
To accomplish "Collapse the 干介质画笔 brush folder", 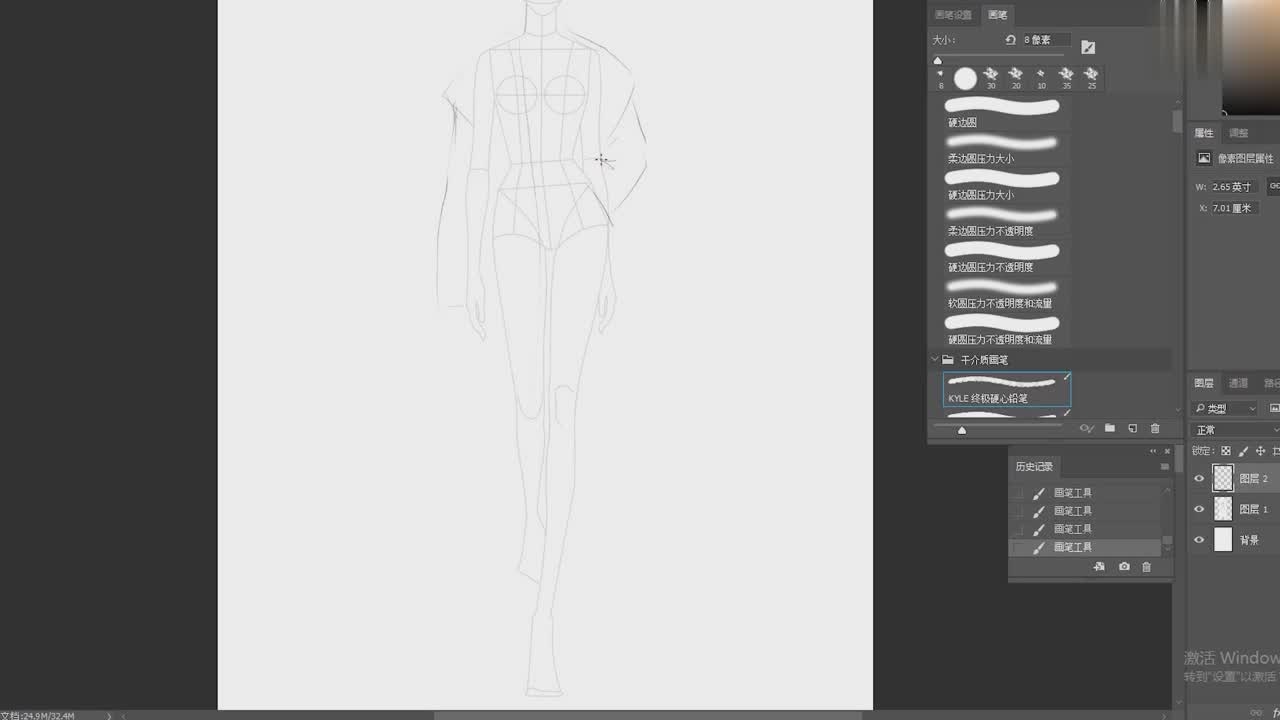I will click(x=935, y=359).
